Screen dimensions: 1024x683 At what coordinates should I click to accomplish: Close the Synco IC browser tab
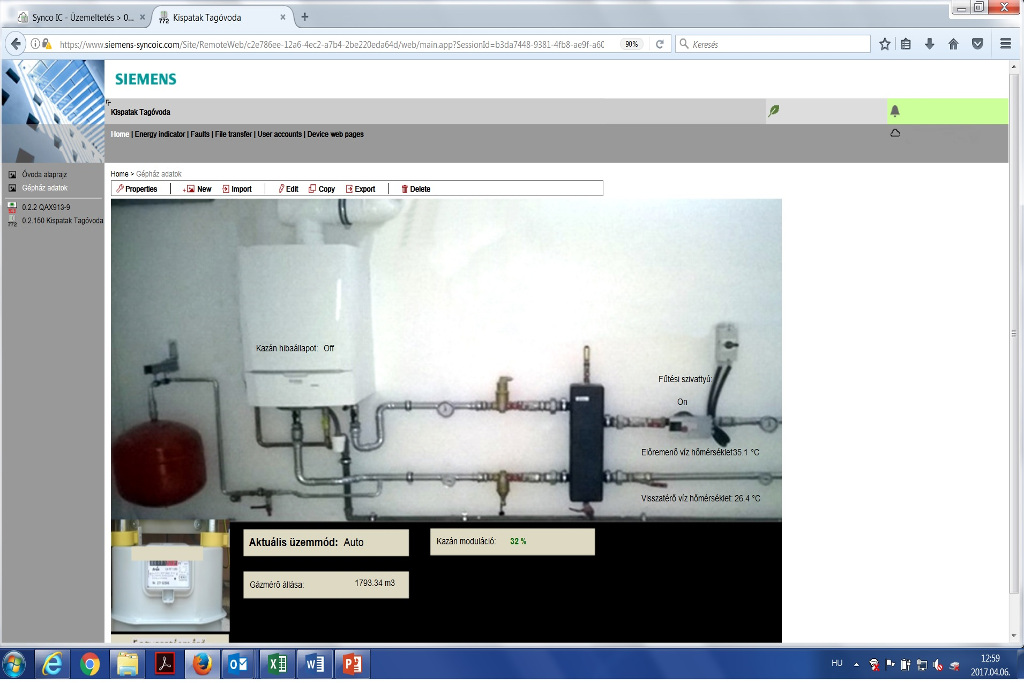coord(142,18)
